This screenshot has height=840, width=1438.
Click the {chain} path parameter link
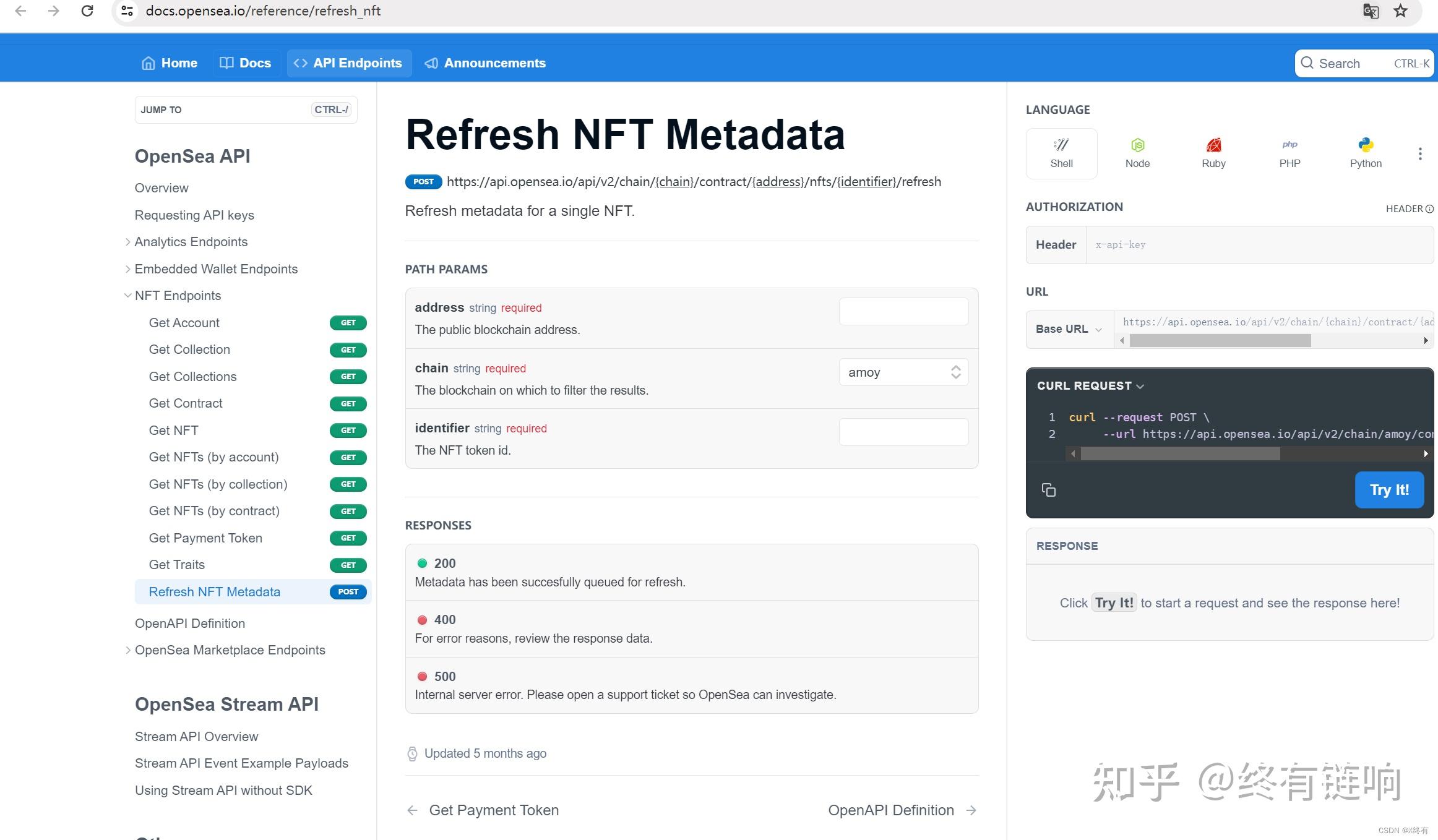(x=674, y=182)
